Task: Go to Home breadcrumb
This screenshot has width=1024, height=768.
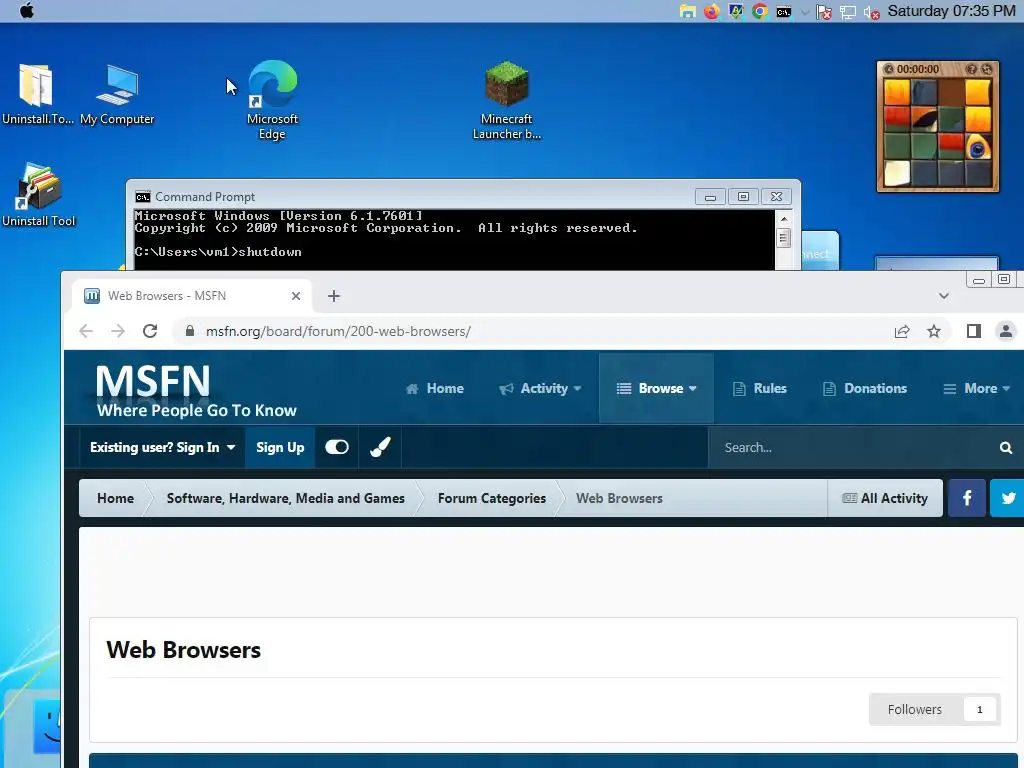Action: (116, 498)
